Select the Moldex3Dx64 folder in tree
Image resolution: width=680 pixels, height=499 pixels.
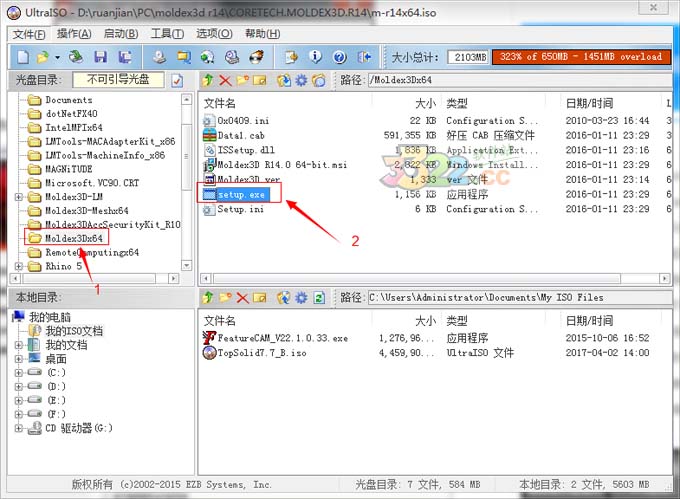tap(75, 239)
